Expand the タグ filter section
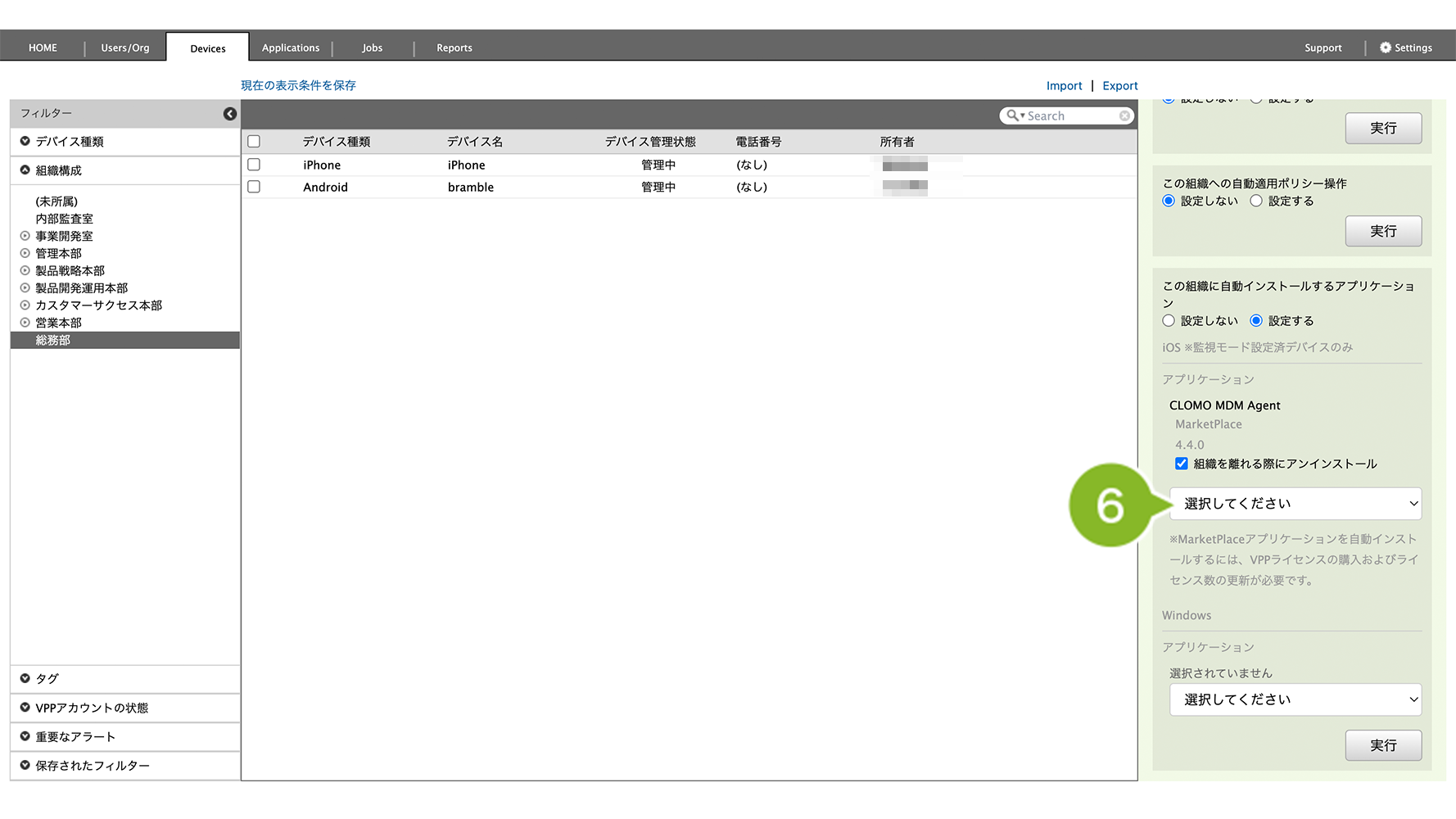1456x819 pixels. tap(25, 679)
